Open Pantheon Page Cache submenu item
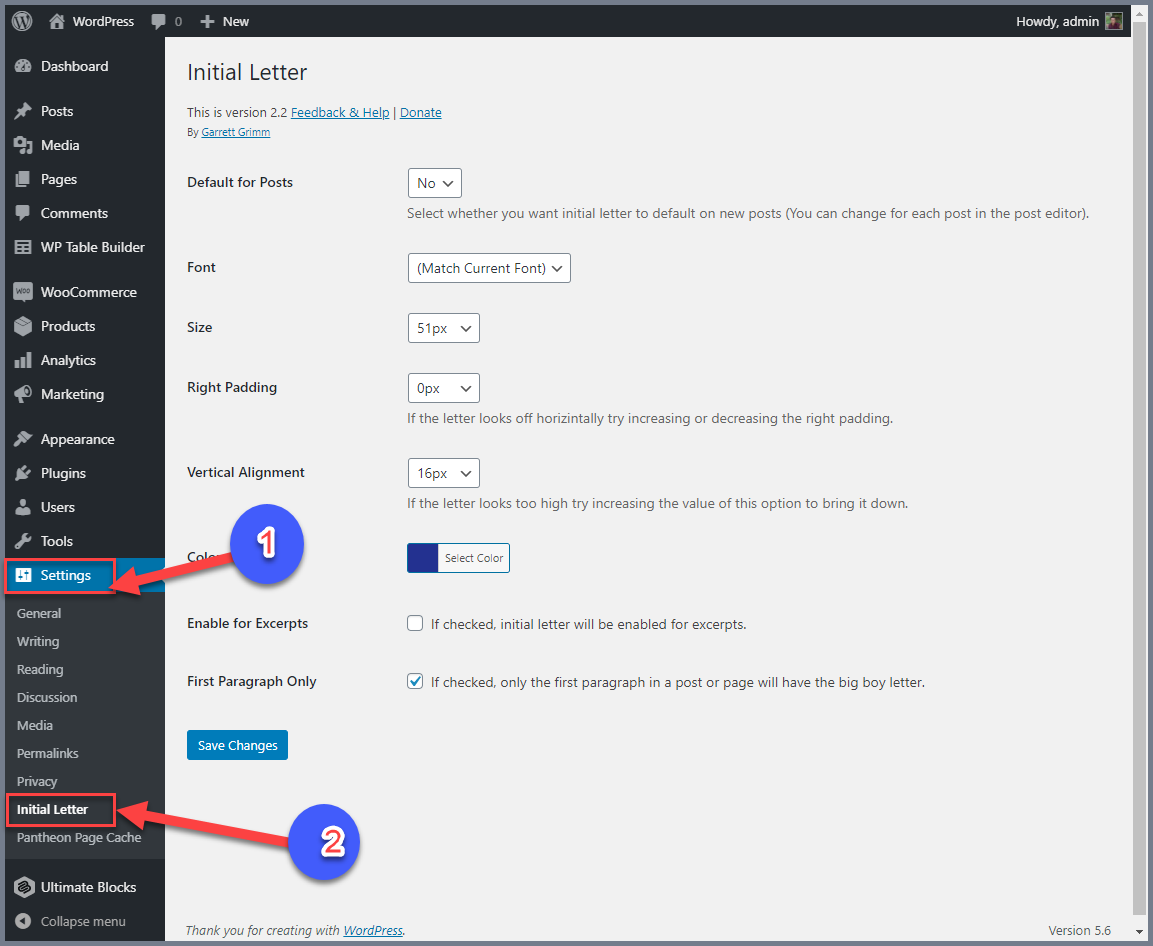This screenshot has width=1153, height=946. coord(79,837)
